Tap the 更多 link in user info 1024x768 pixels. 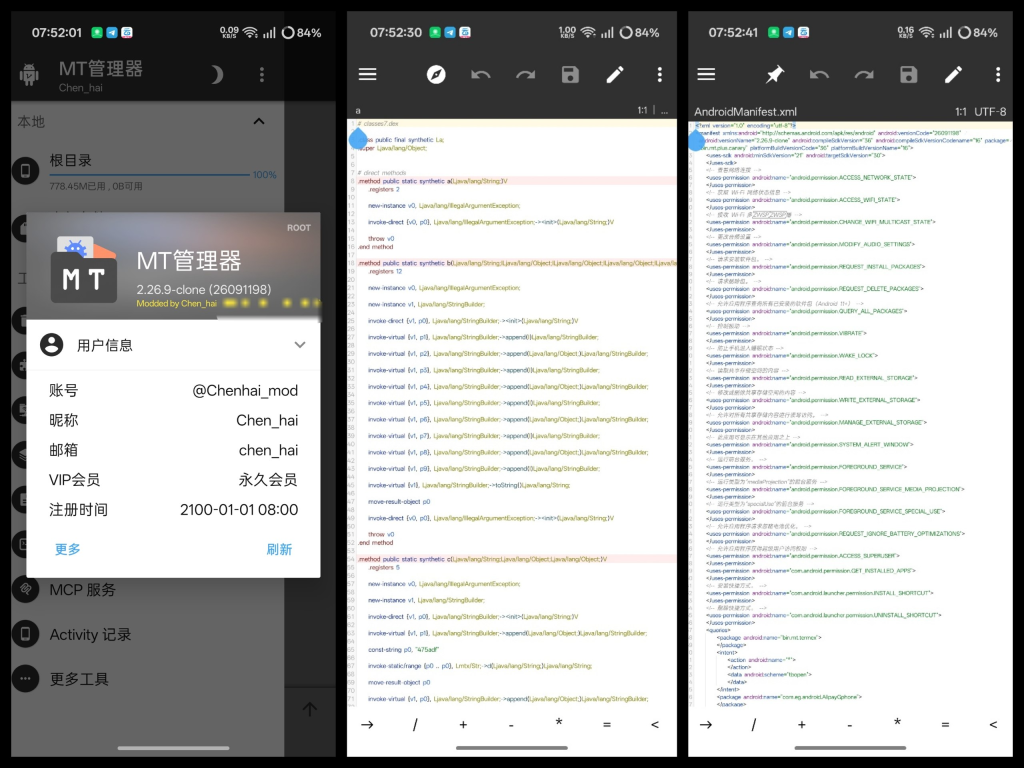tap(68, 549)
